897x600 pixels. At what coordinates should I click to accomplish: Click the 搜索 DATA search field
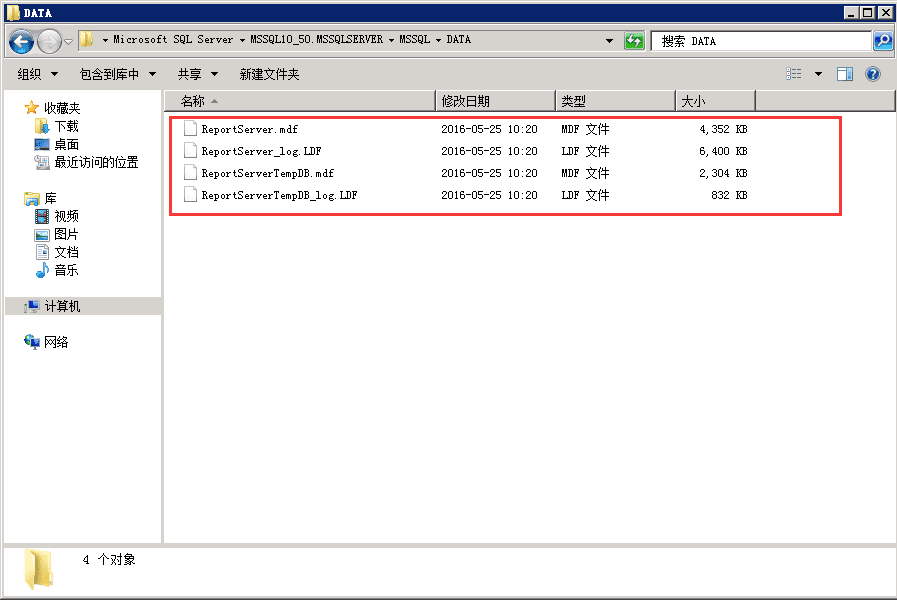pos(761,41)
